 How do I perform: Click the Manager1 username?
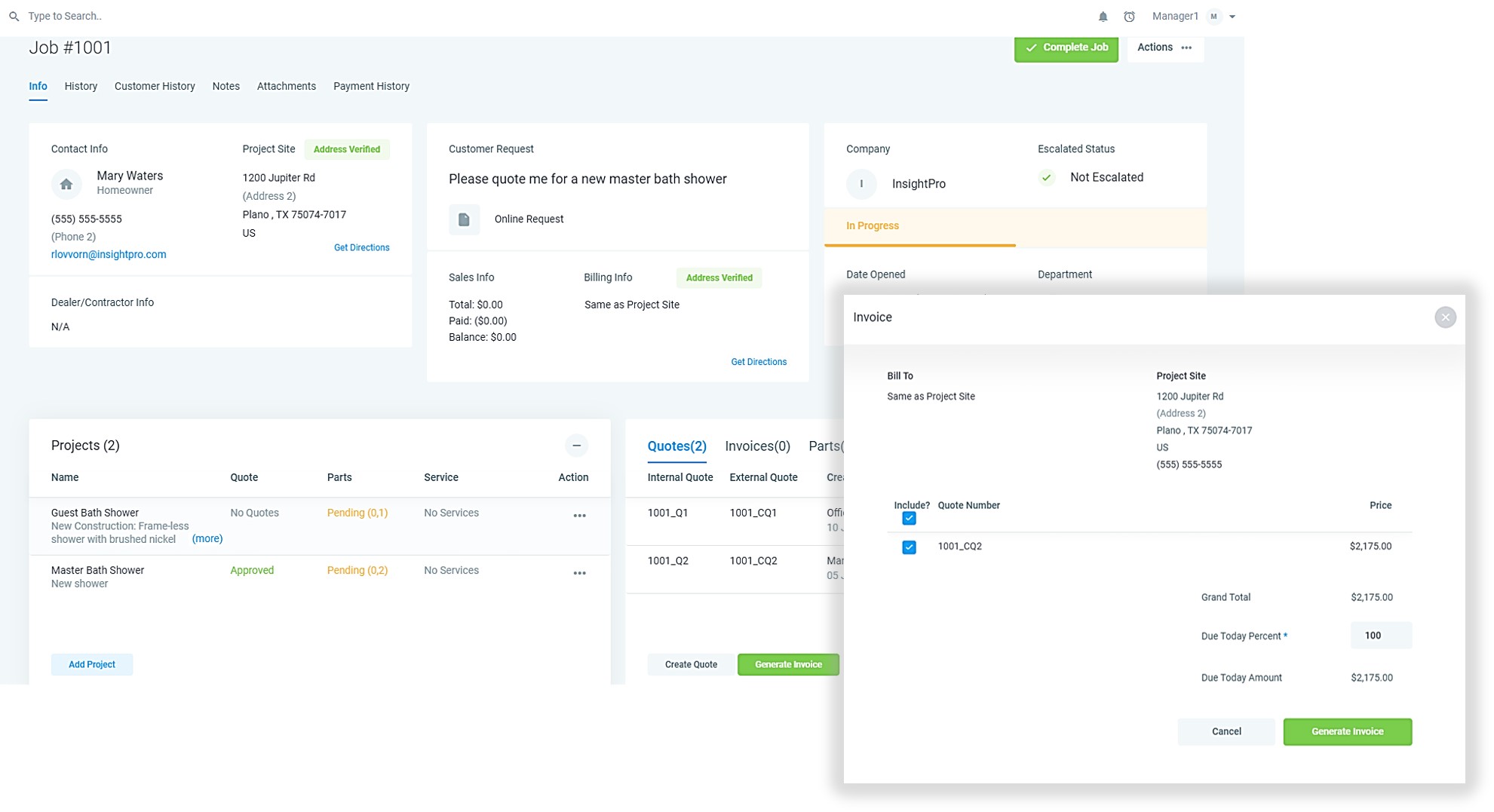[1175, 17]
